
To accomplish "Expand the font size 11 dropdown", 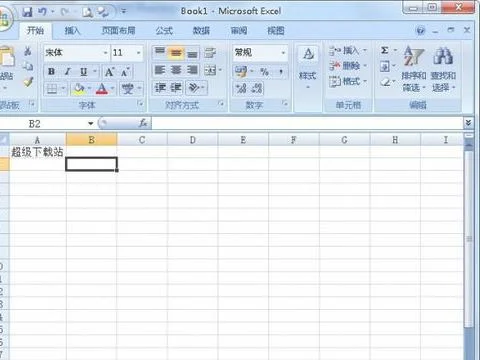I will 138,53.
